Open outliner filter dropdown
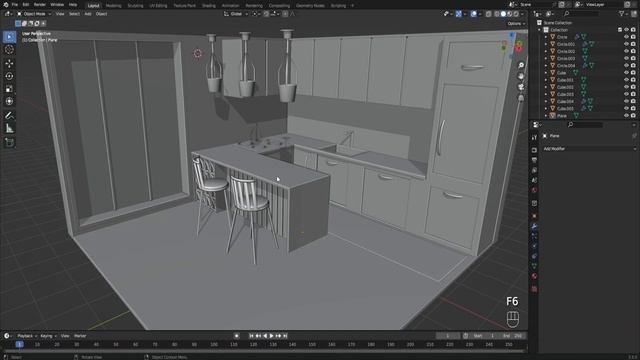 tap(624, 14)
